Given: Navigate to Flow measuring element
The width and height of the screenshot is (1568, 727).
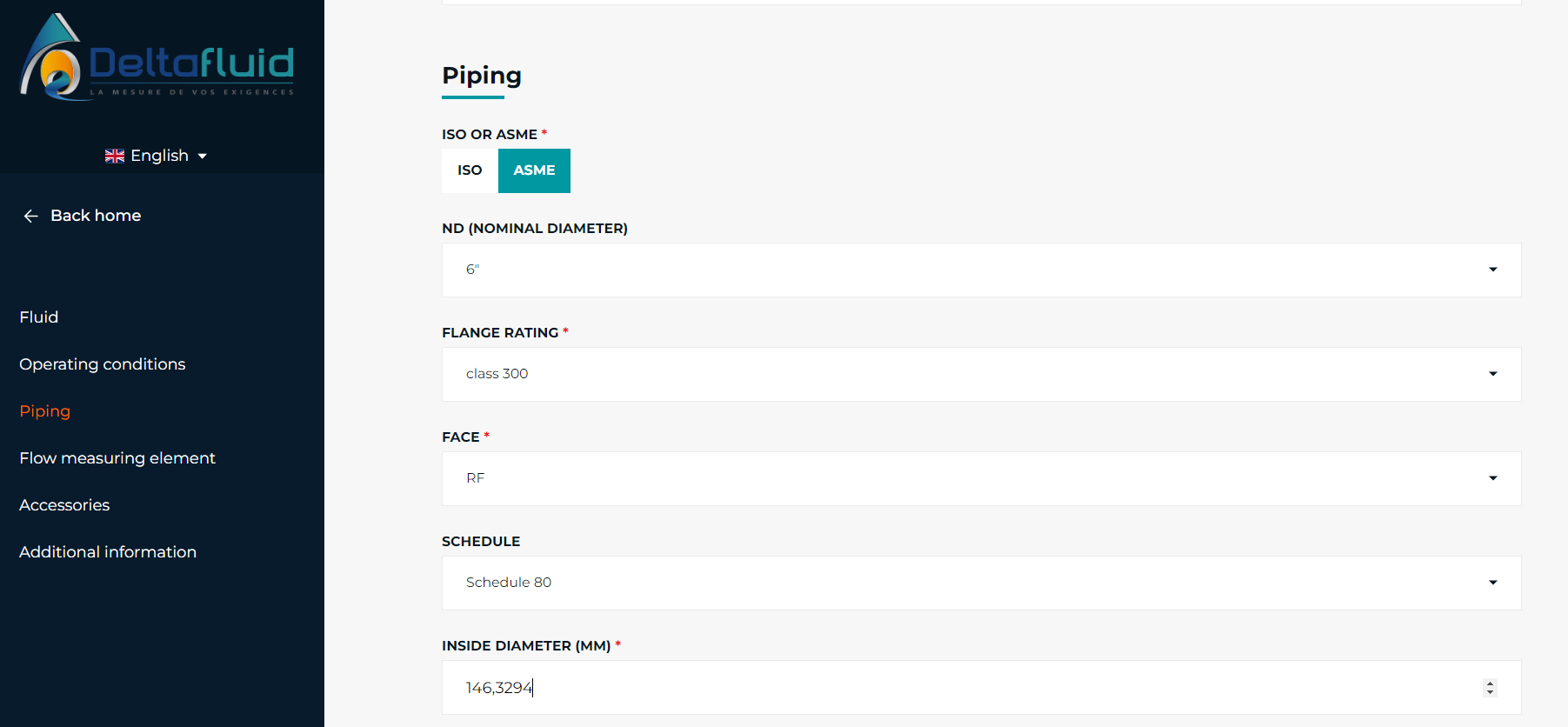Looking at the screenshot, I should (x=117, y=458).
